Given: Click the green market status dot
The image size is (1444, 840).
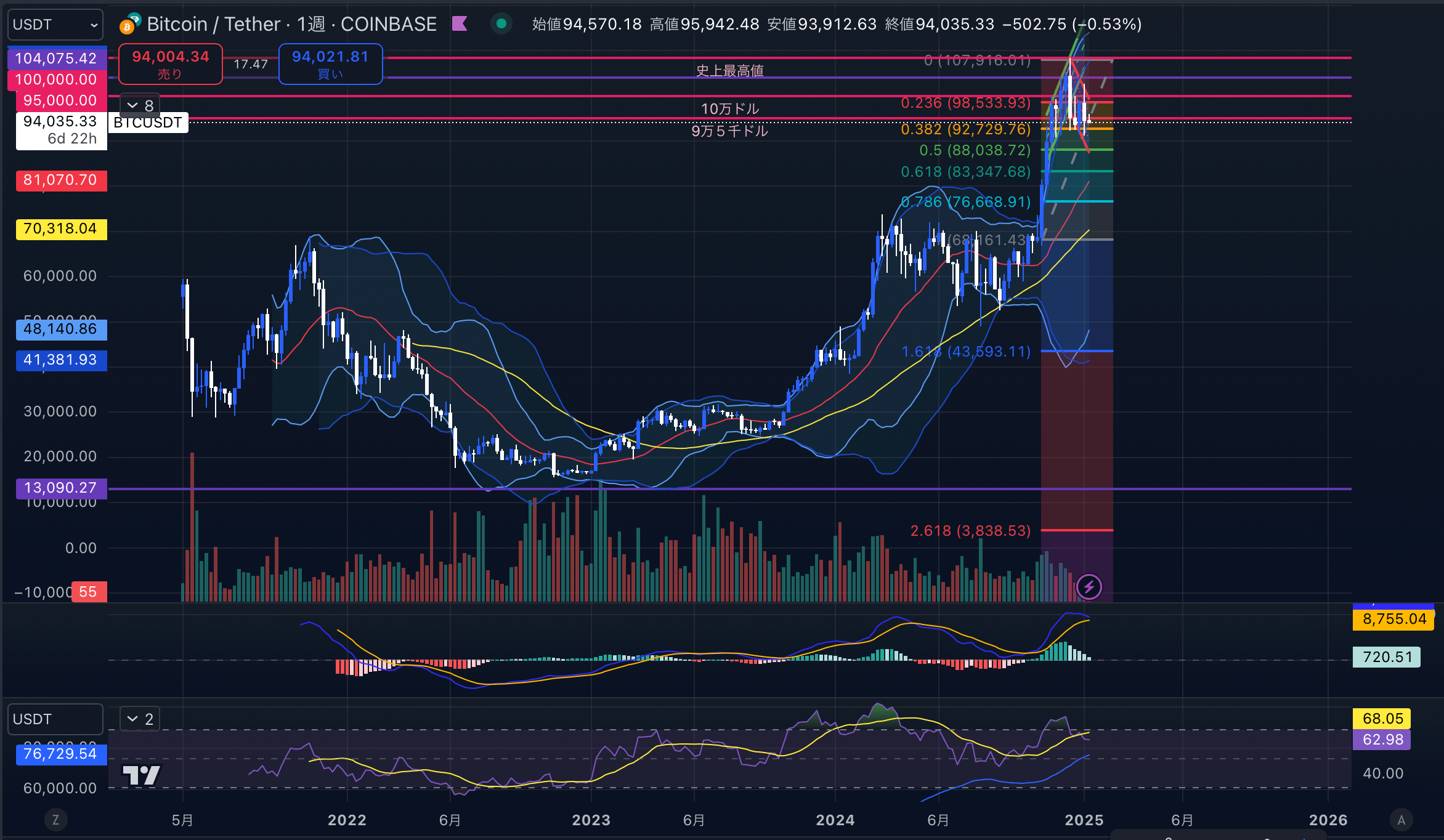Looking at the screenshot, I should click(x=501, y=24).
